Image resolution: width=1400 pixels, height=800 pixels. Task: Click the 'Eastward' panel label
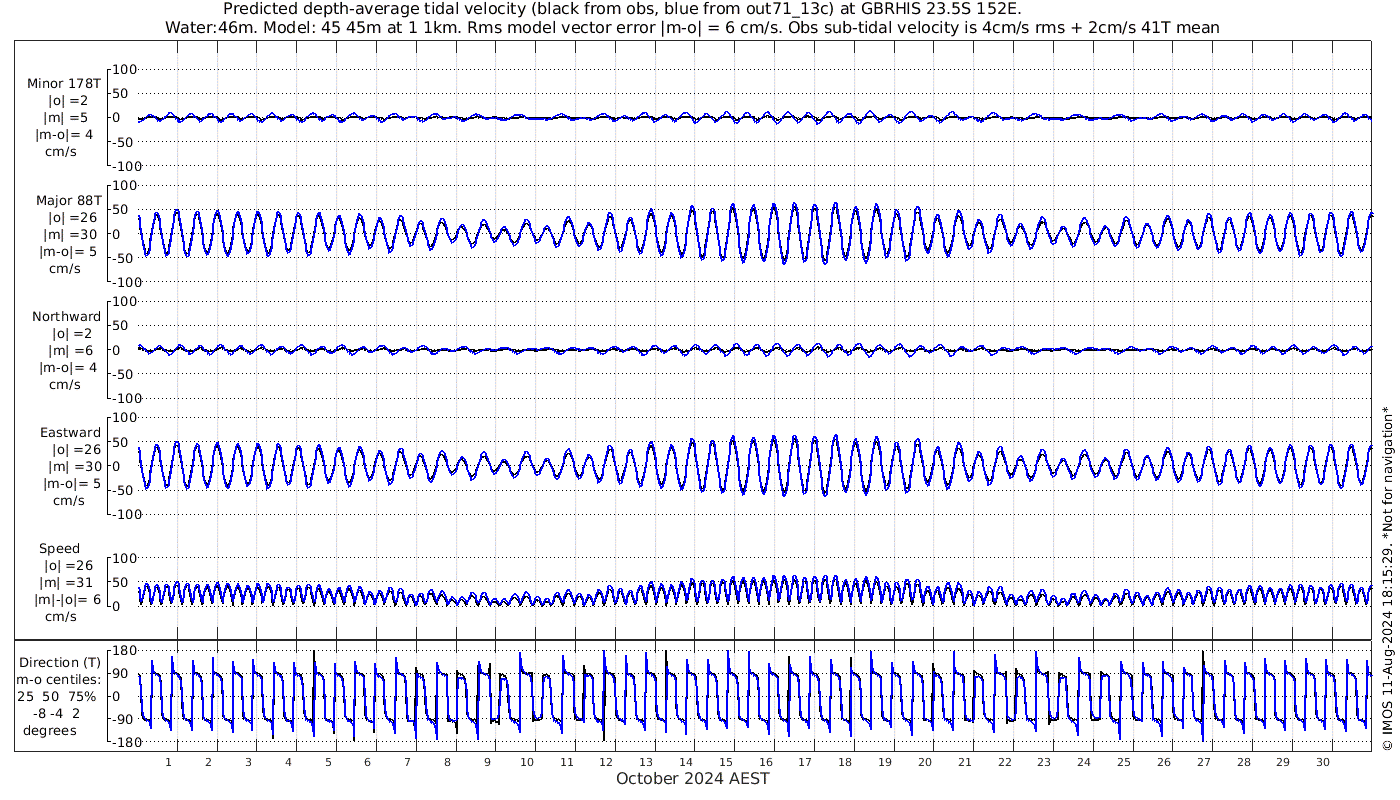coord(70,432)
